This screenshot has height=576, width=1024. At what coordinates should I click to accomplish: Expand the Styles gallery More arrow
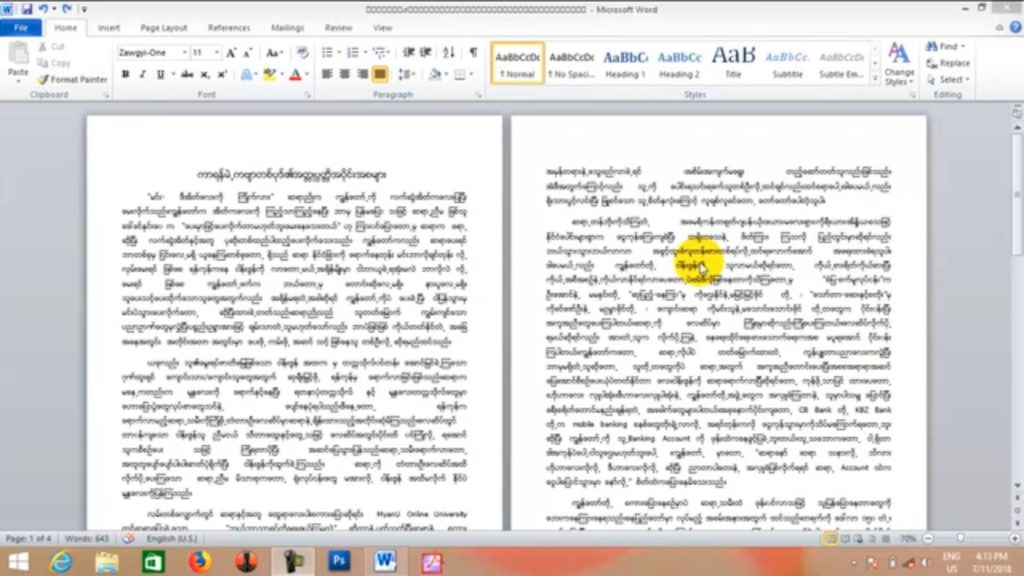(x=875, y=78)
